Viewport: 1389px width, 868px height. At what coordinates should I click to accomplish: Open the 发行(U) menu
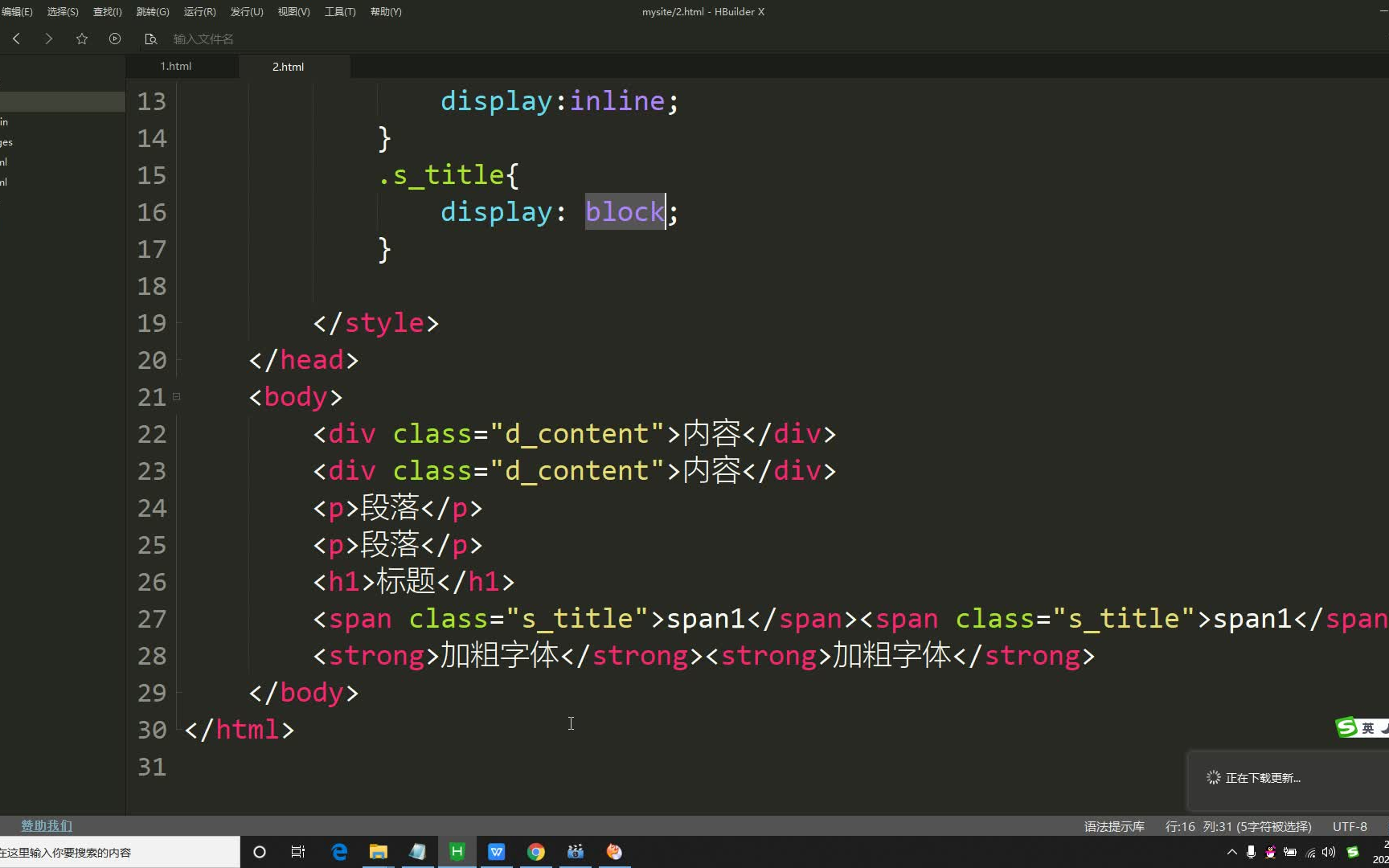[x=247, y=12]
